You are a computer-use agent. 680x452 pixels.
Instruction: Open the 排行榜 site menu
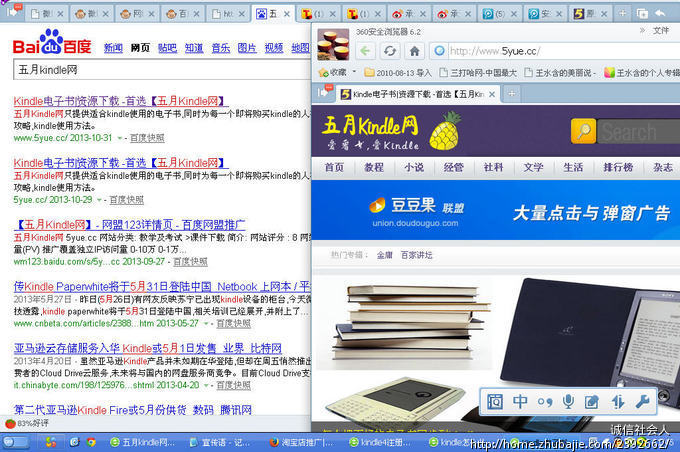point(618,167)
